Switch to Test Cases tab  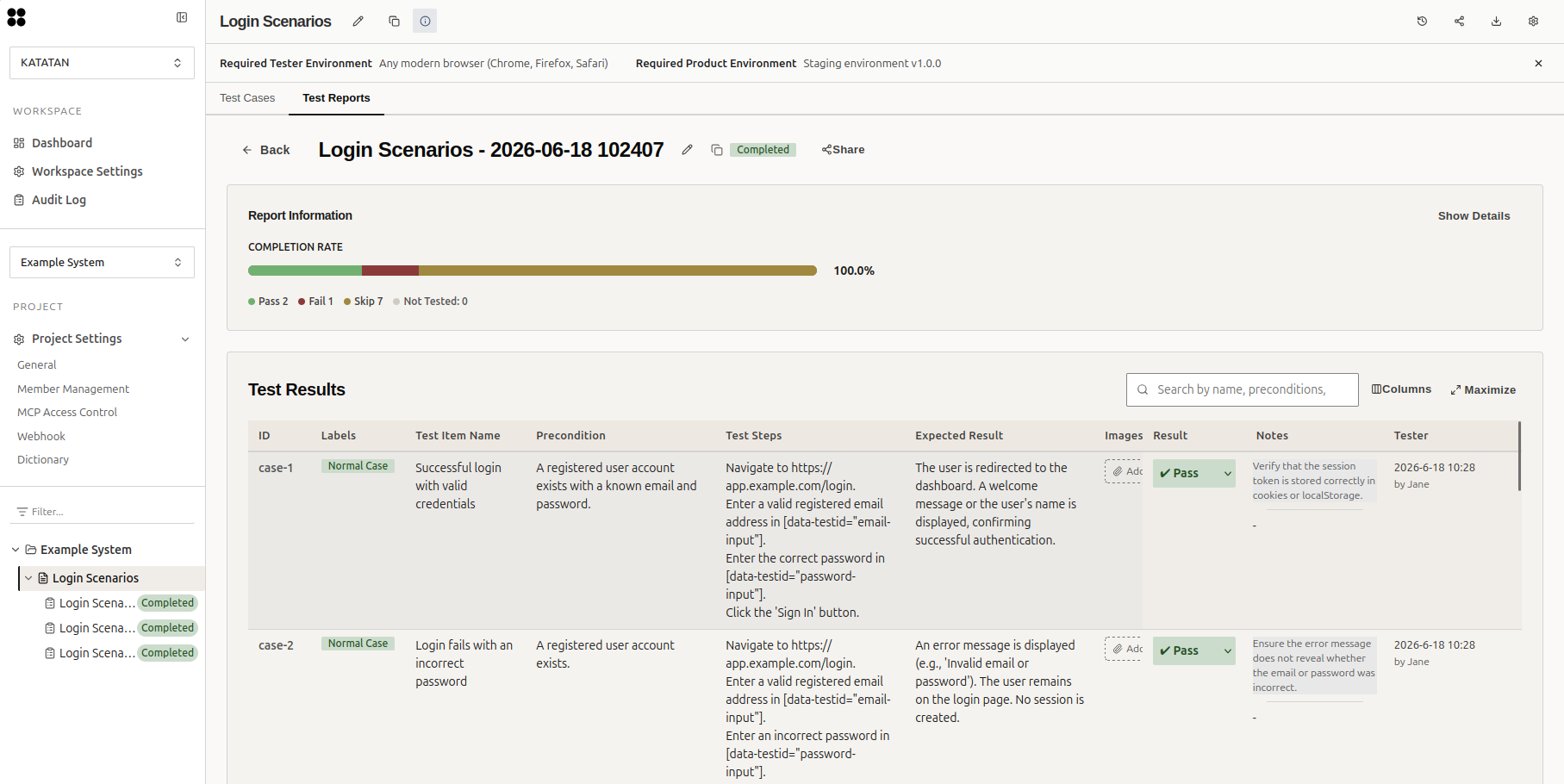pyautogui.click(x=247, y=98)
